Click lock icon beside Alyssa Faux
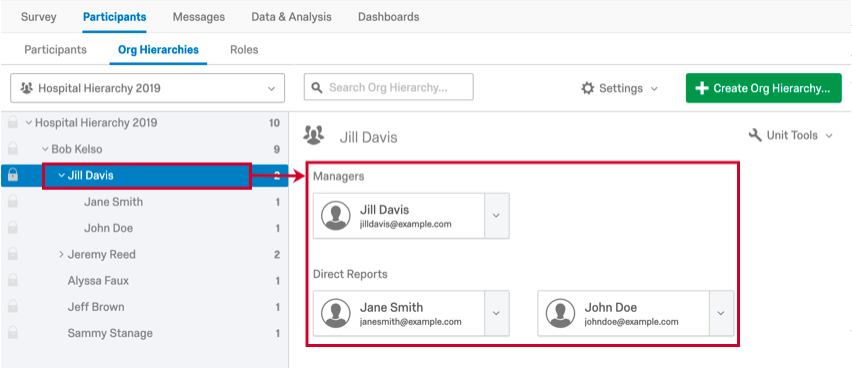The height and width of the screenshot is (368, 852). 12,280
